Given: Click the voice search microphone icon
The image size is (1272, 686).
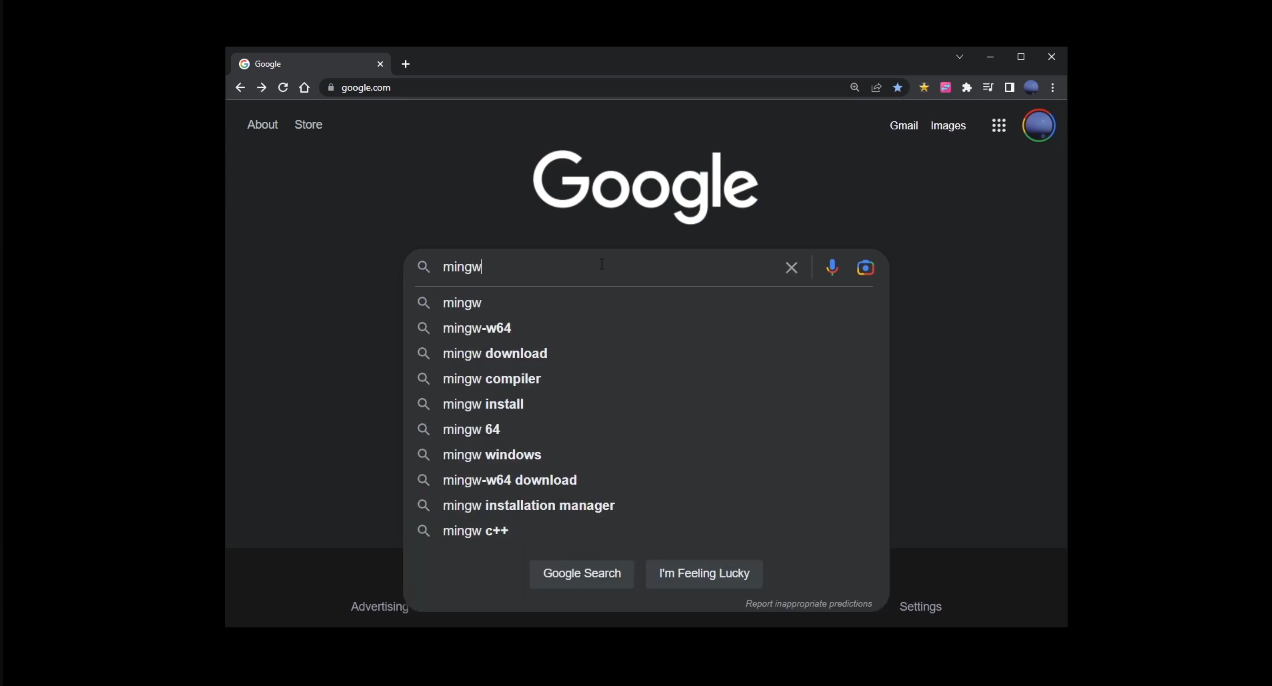Looking at the screenshot, I should click(831, 267).
